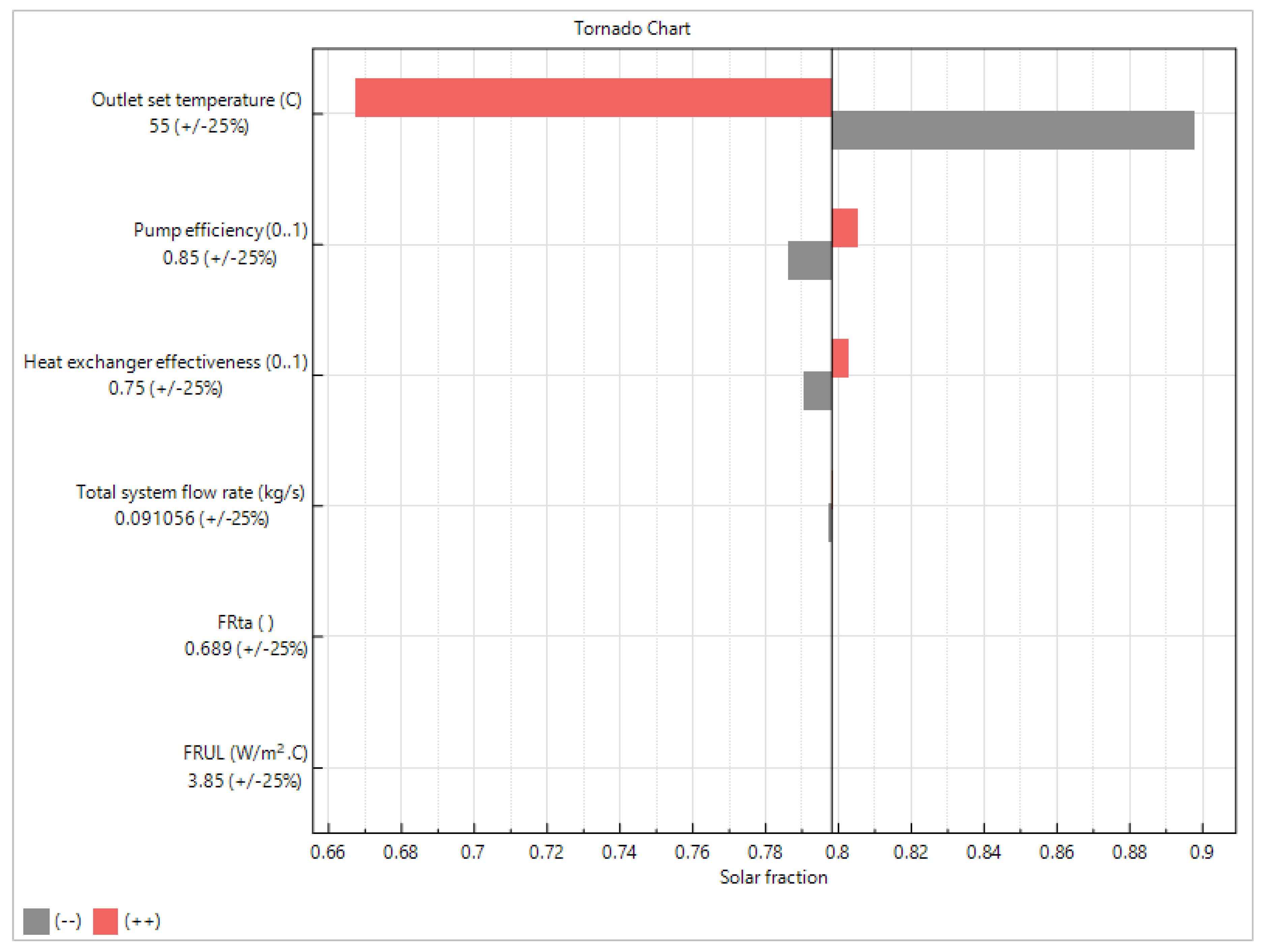Screen dimensions: 1264x952
Task: Click the (++) legend text
Action: tap(142, 921)
